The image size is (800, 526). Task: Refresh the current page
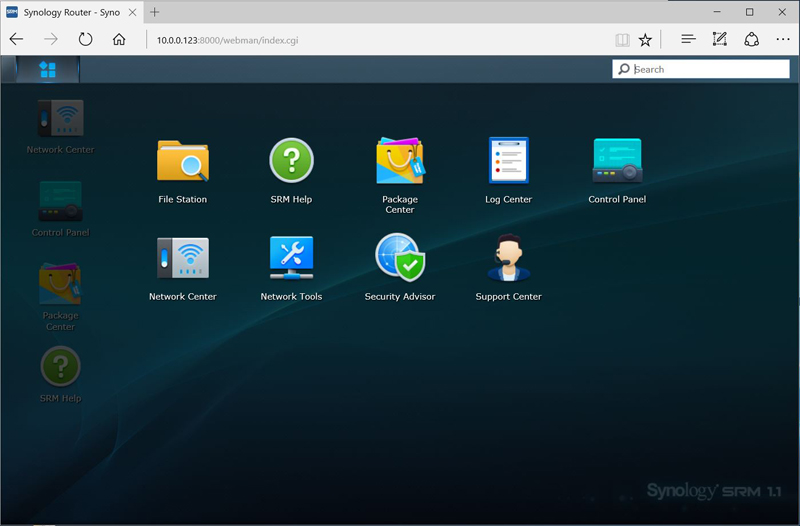click(x=85, y=39)
